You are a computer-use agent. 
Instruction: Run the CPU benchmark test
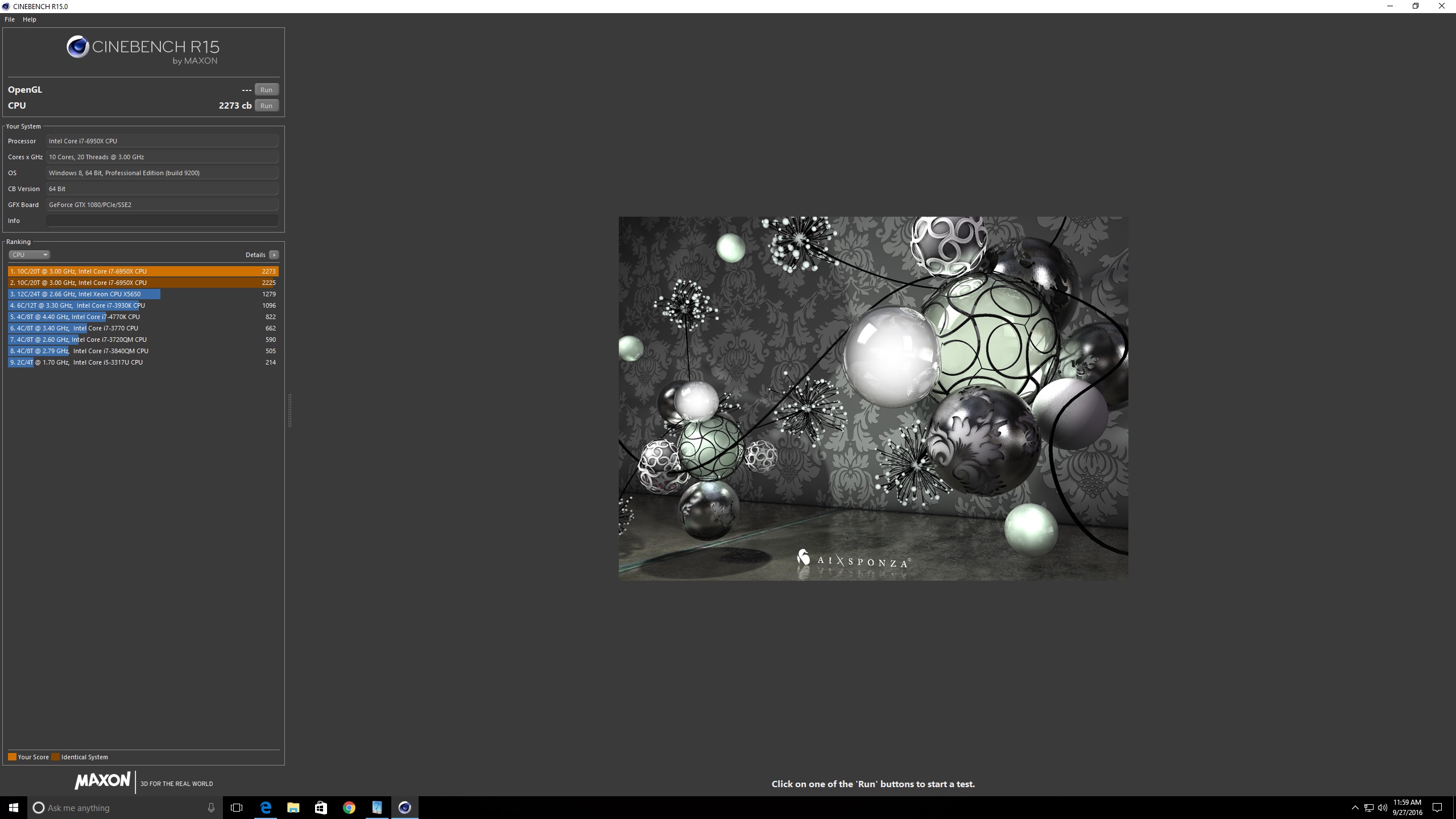pyautogui.click(x=266, y=106)
